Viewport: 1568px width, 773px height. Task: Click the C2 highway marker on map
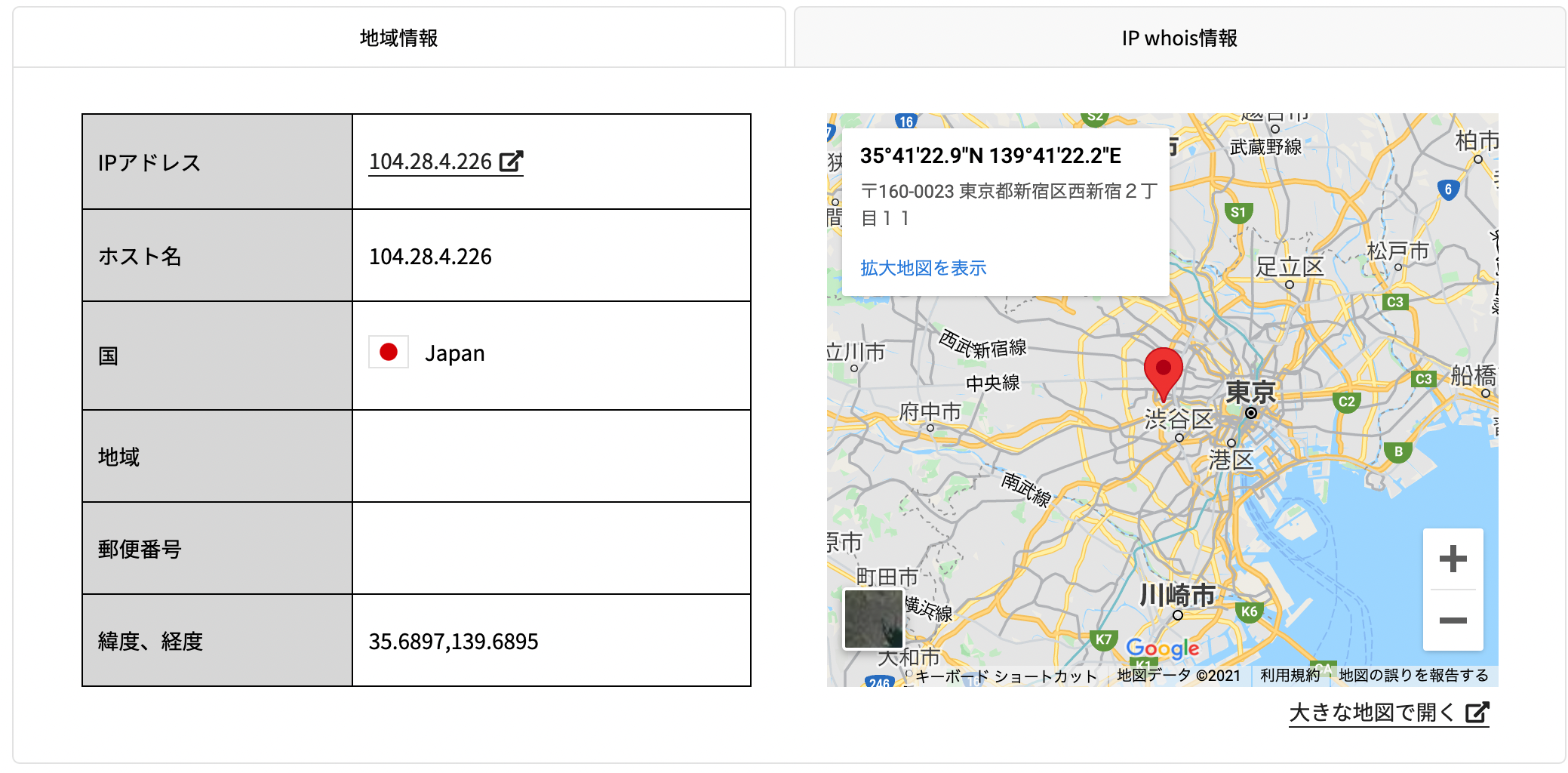(x=1347, y=402)
